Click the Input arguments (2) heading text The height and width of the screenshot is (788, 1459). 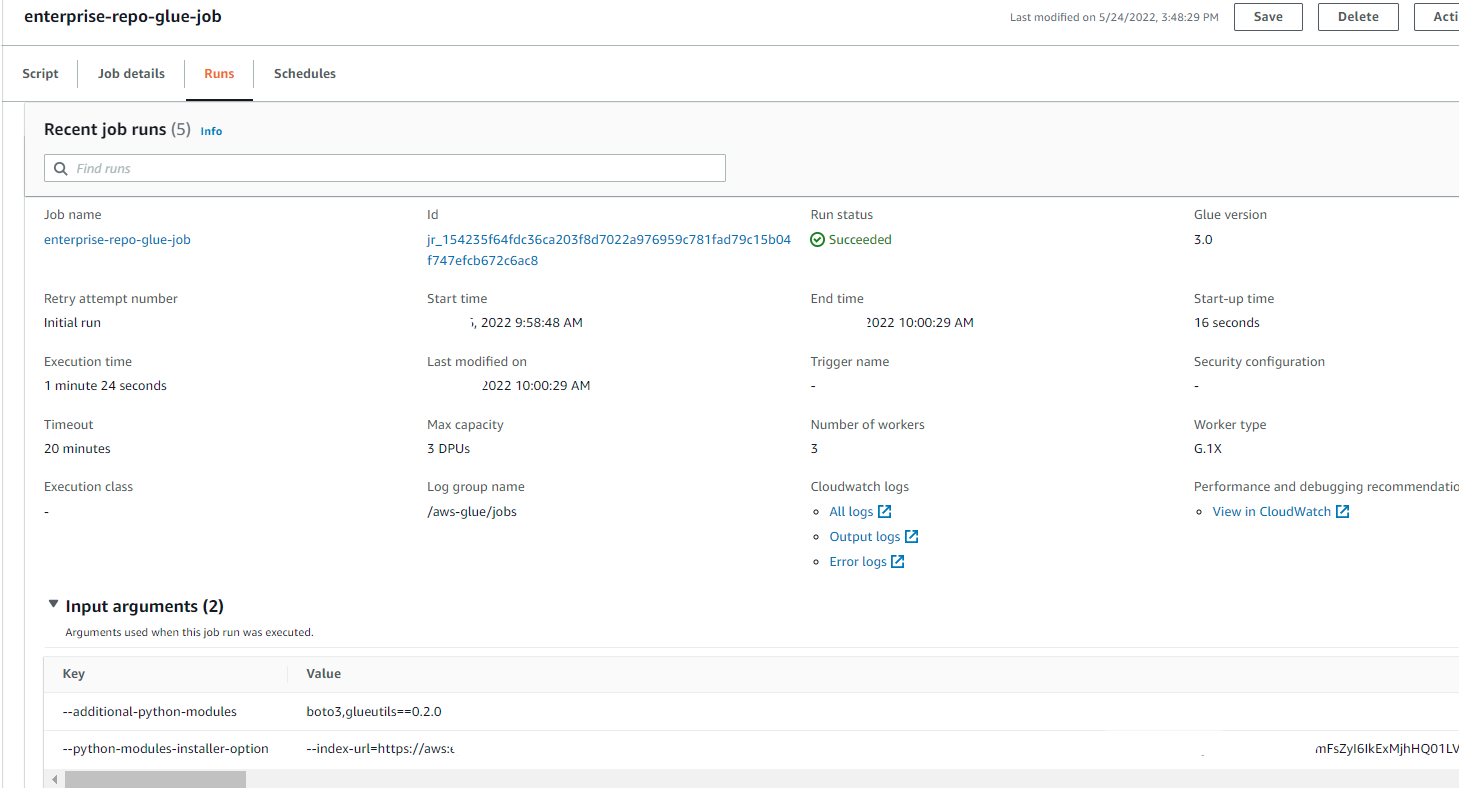pyautogui.click(x=145, y=606)
